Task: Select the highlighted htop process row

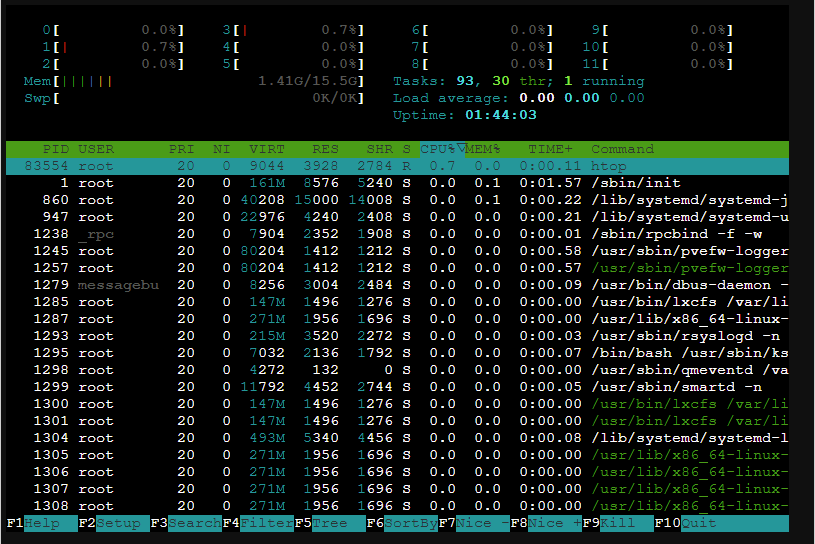Action: pyautogui.click(x=400, y=166)
